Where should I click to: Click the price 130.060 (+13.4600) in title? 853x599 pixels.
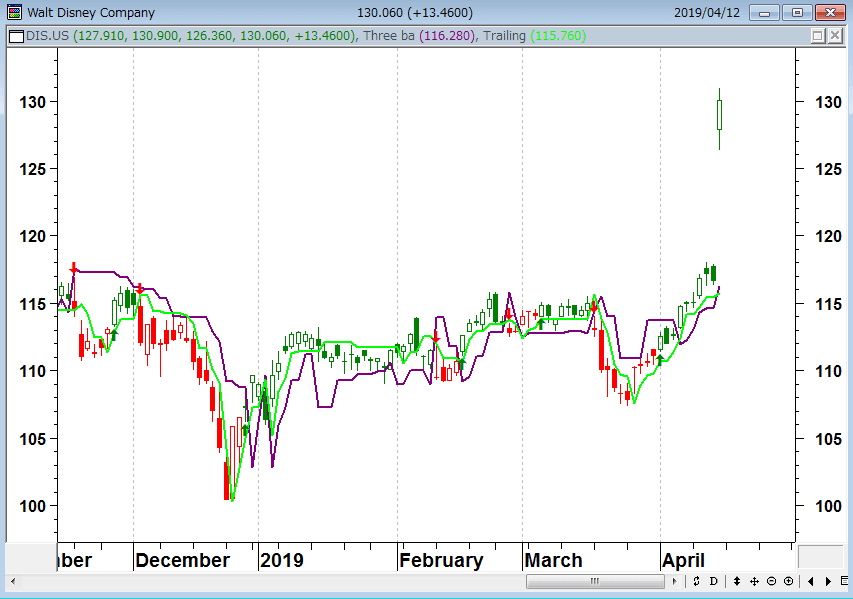pos(415,13)
